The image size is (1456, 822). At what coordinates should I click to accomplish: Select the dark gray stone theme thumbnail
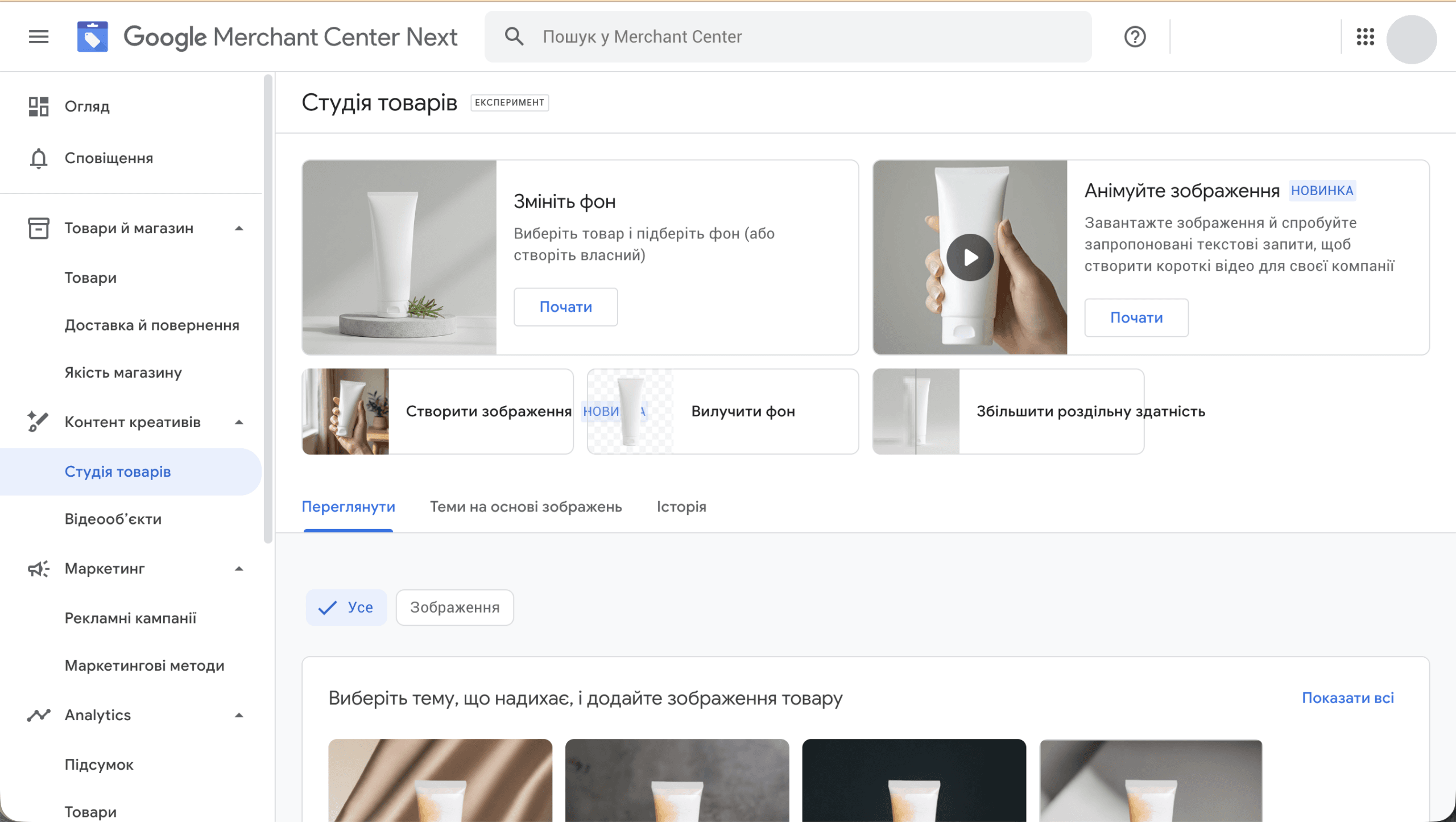tap(677, 780)
